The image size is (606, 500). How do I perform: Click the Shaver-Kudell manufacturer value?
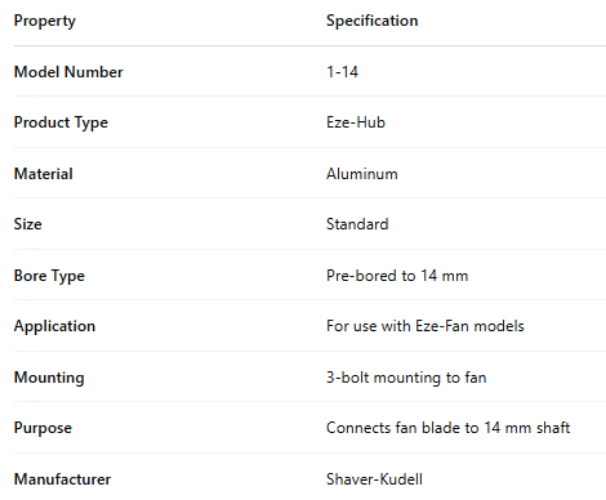(x=374, y=479)
